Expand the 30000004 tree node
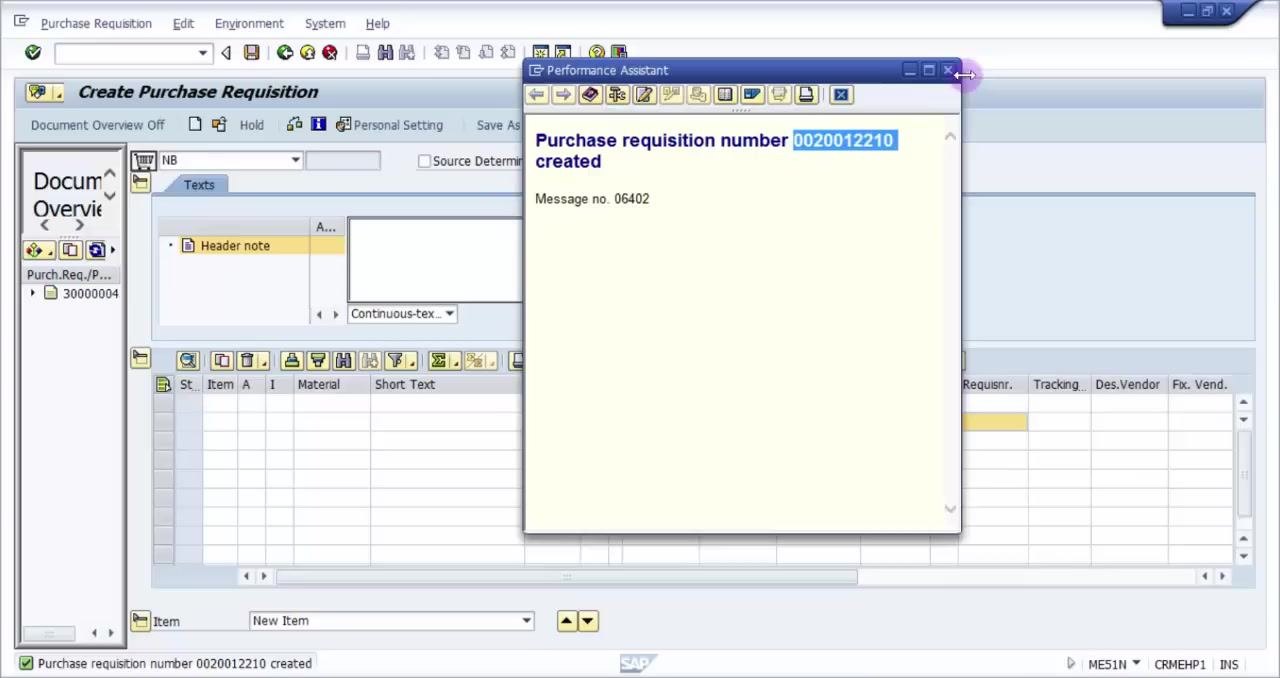 coord(33,293)
